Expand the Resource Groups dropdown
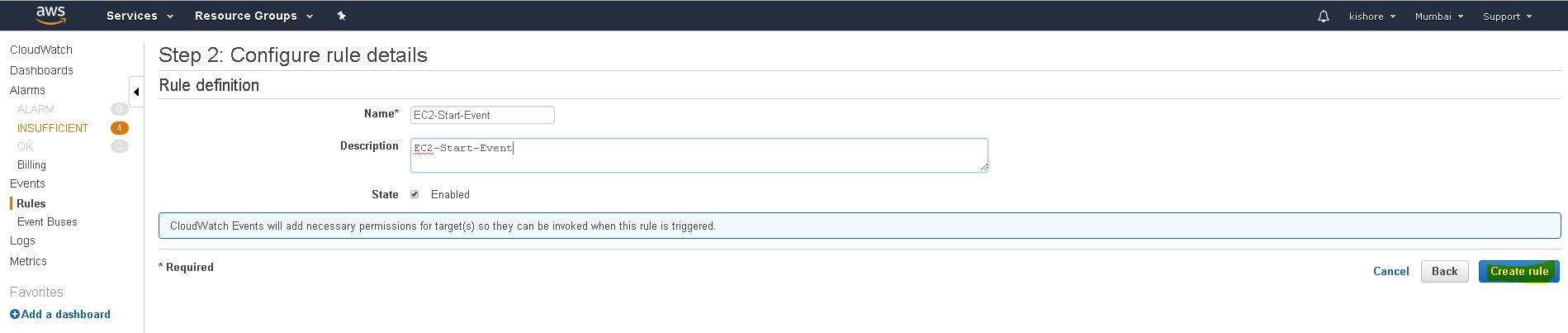 click(253, 16)
